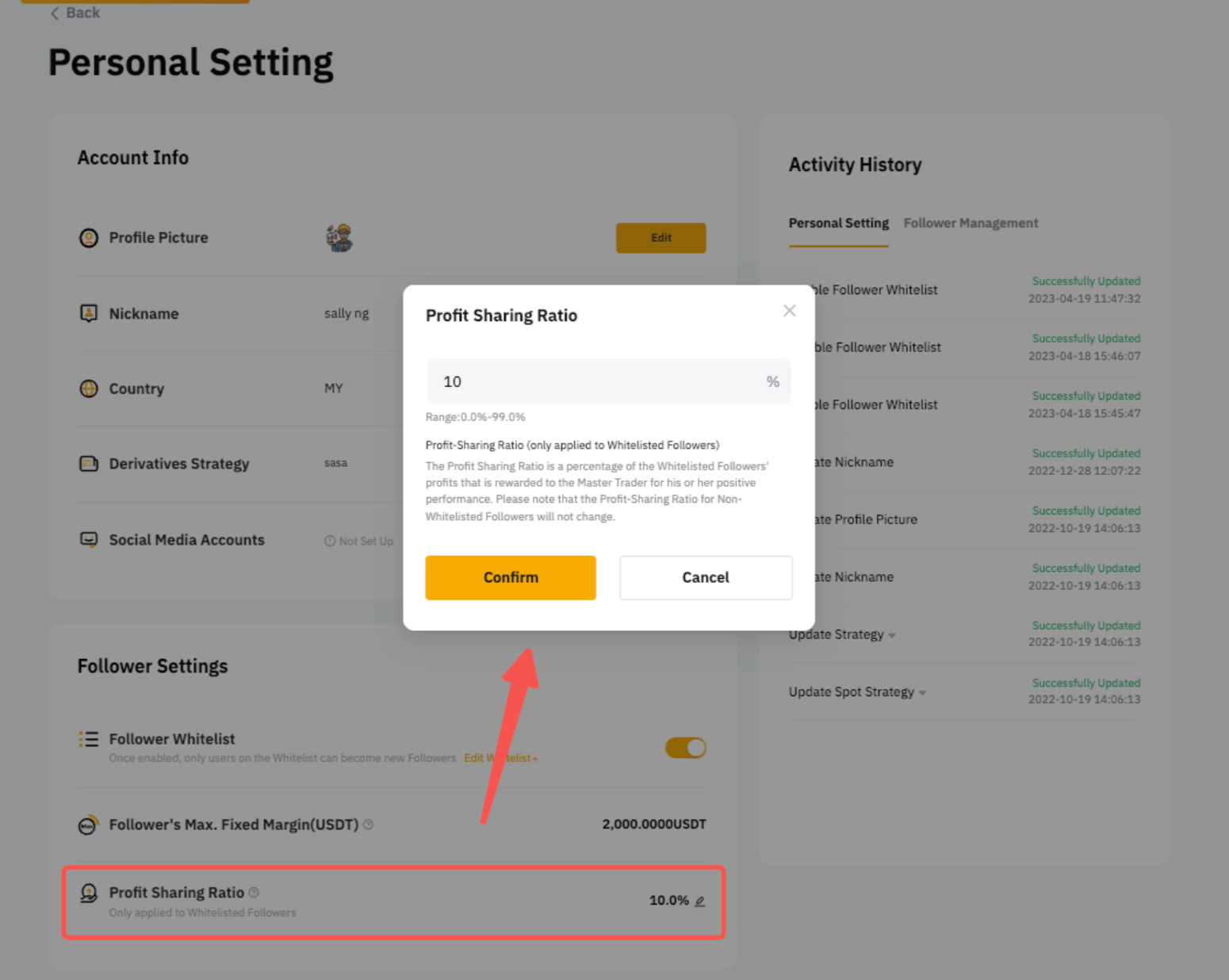
Task: Click the Nickname row icon
Action: click(89, 313)
